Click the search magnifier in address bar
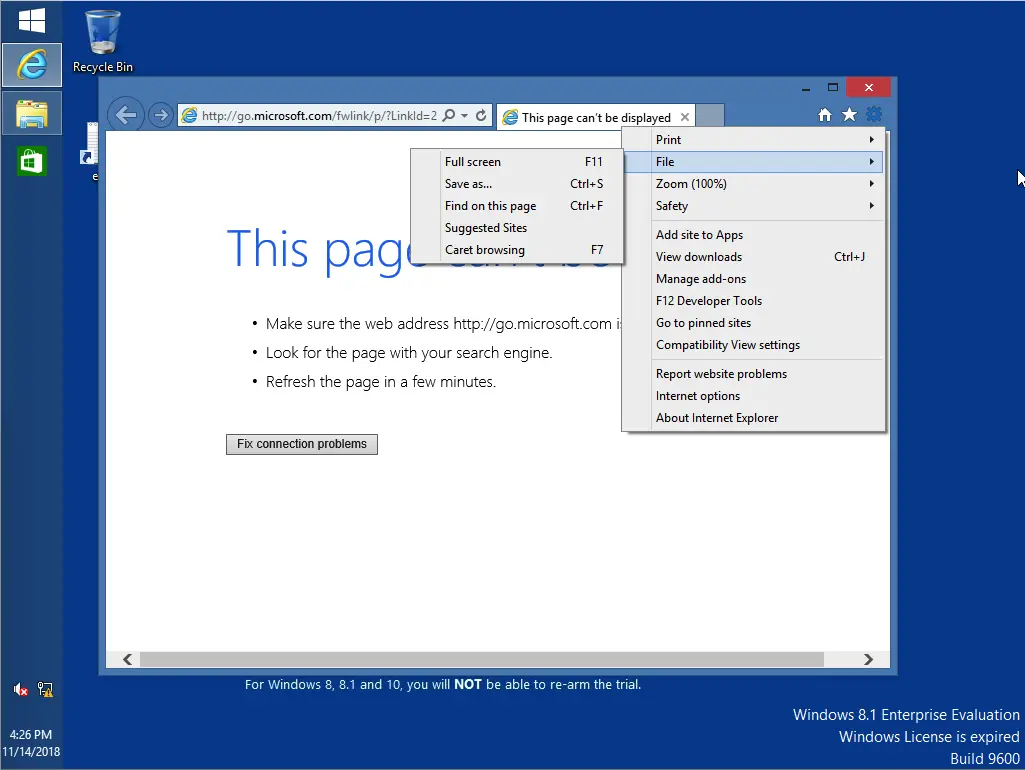 (x=448, y=116)
